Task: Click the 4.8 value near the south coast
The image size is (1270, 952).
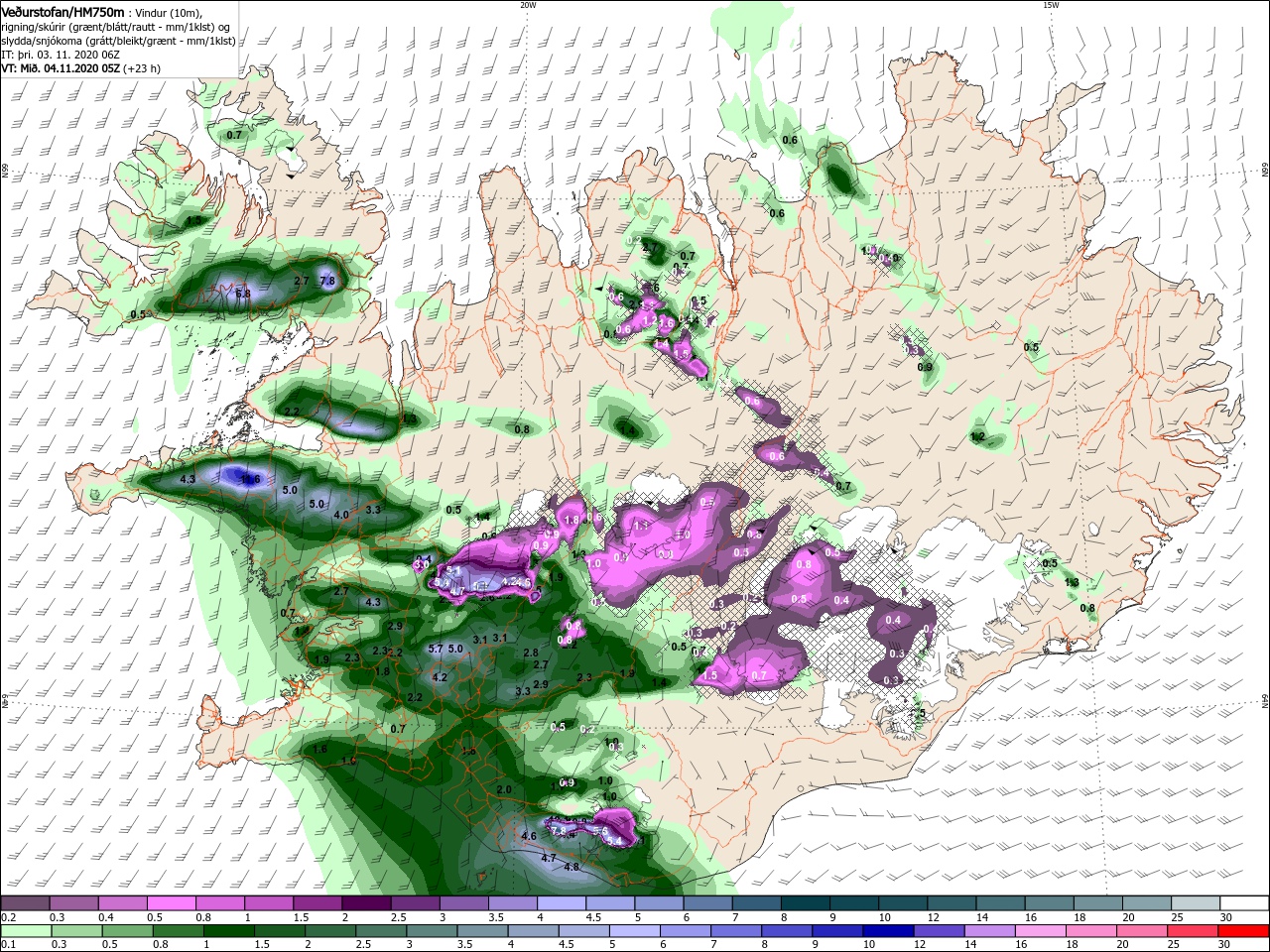Action: point(571,867)
